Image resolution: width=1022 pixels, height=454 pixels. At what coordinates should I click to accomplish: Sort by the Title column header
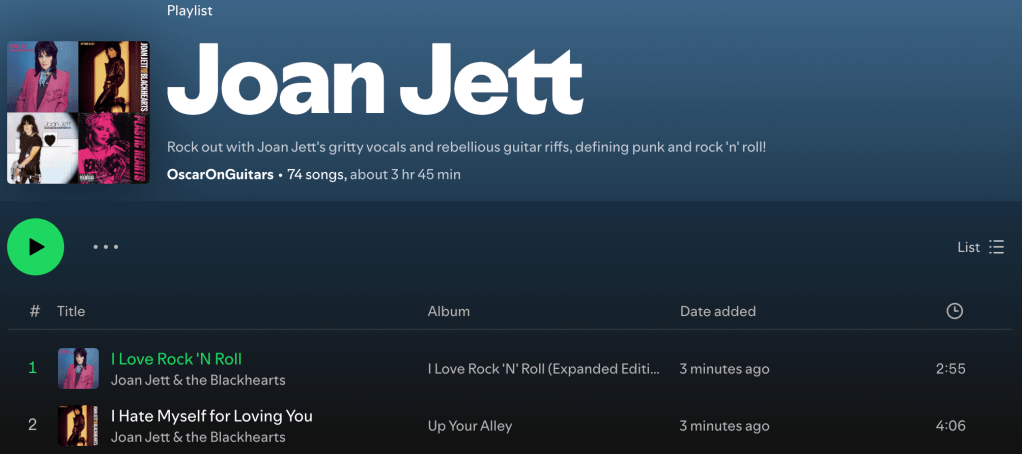point(71,311)
